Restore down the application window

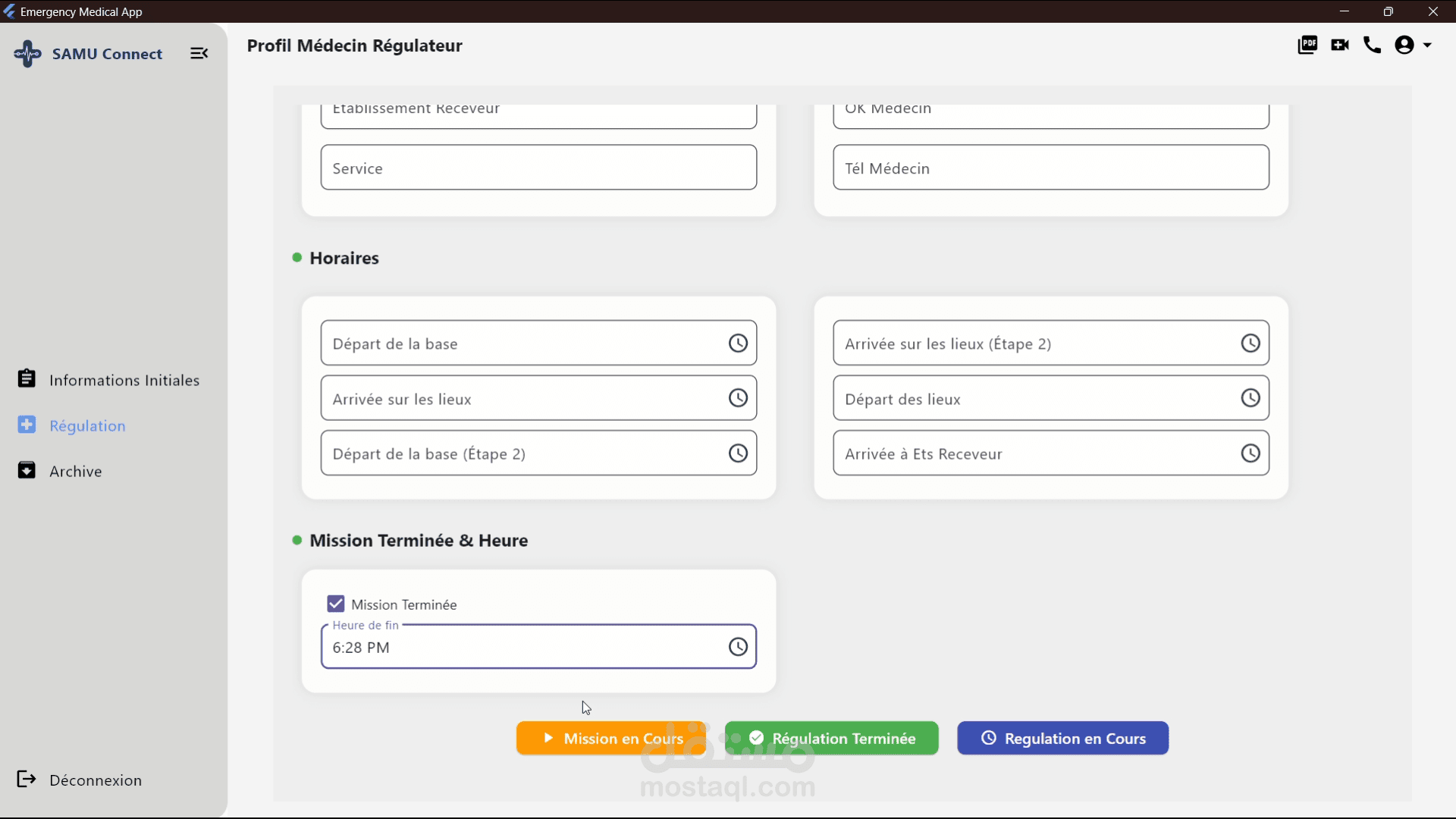coord(1389,11)
